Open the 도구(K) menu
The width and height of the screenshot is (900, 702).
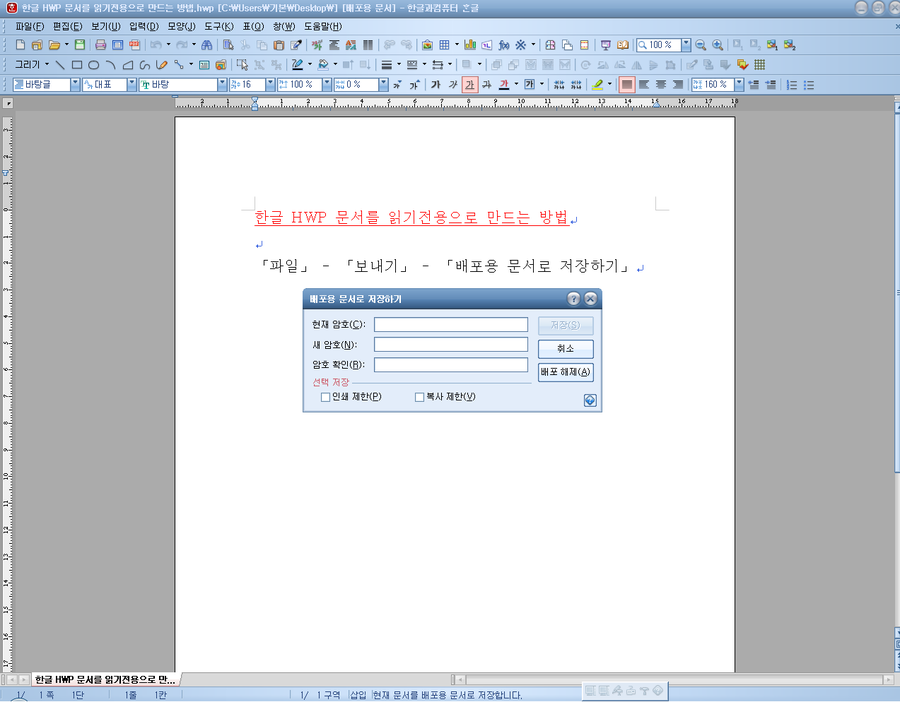coord(219,26)
